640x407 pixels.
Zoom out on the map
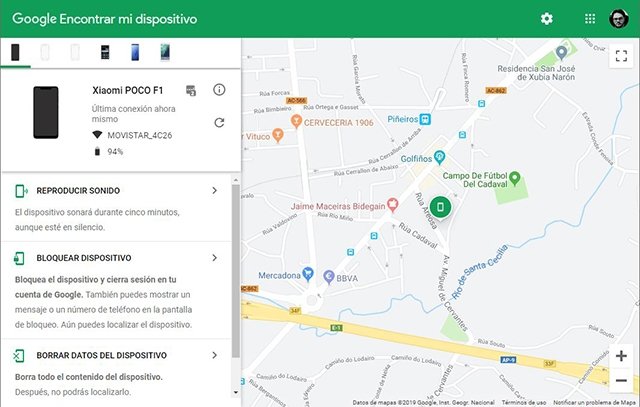(621, 381)
